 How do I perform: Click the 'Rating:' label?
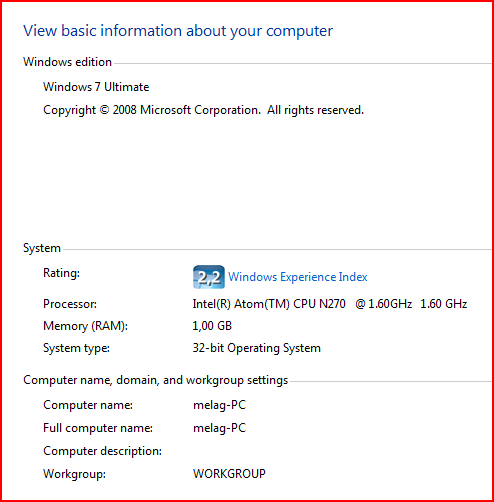pos(61,273)
